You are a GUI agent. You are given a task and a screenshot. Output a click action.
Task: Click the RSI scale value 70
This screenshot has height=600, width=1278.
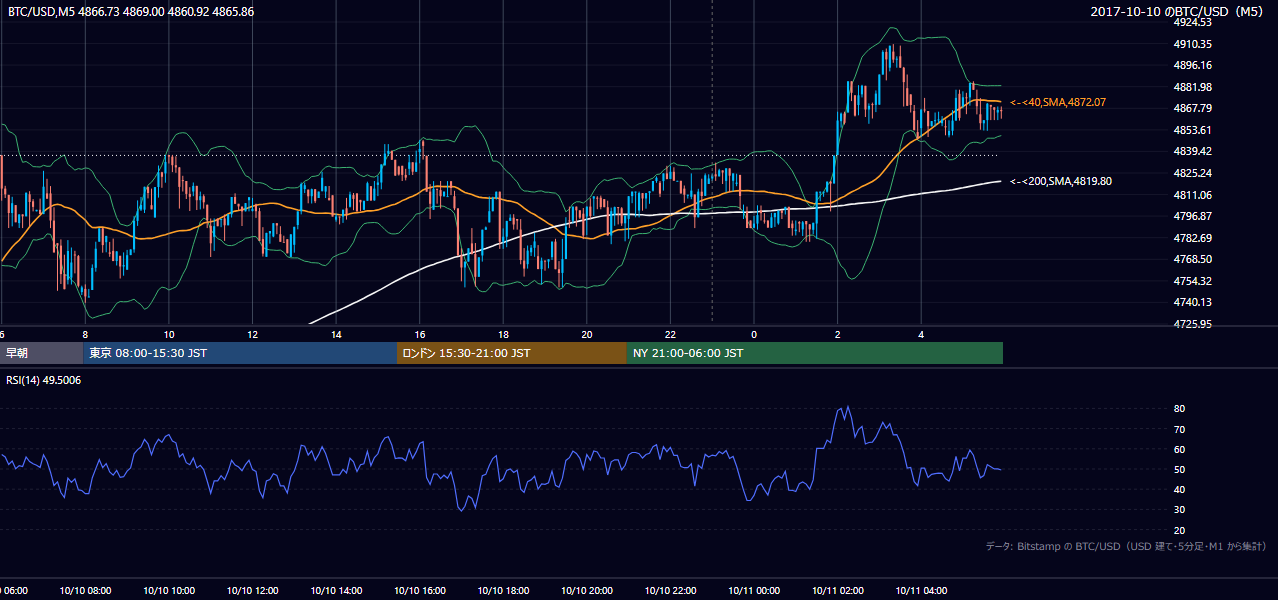point(1179,429)
